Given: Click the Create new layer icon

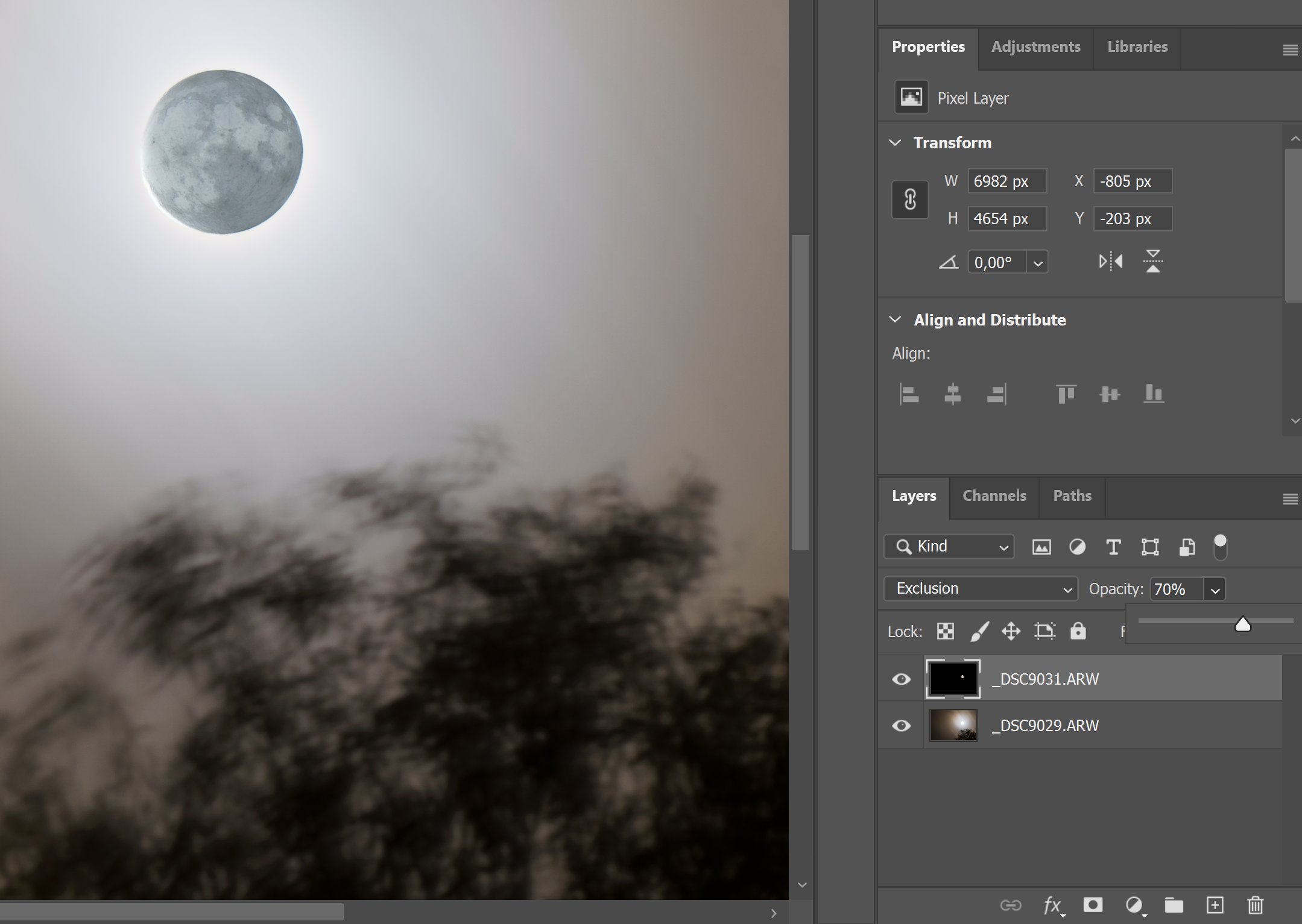Looking at the screenshot, I should 1215,905.
